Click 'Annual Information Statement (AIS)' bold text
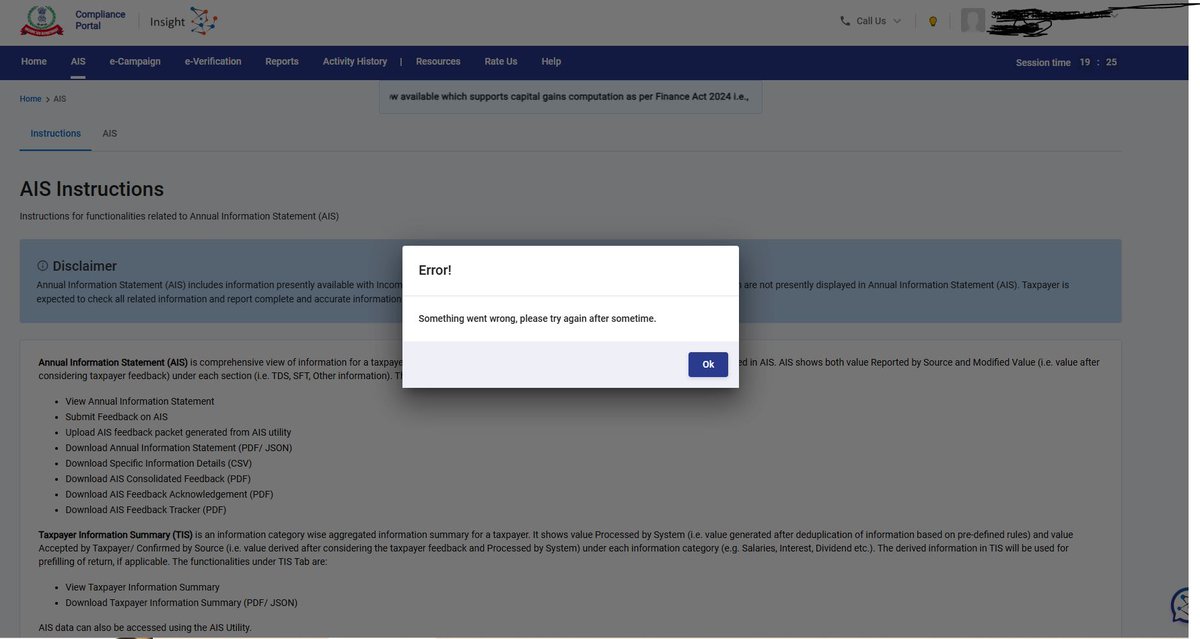 click(113, 362)
